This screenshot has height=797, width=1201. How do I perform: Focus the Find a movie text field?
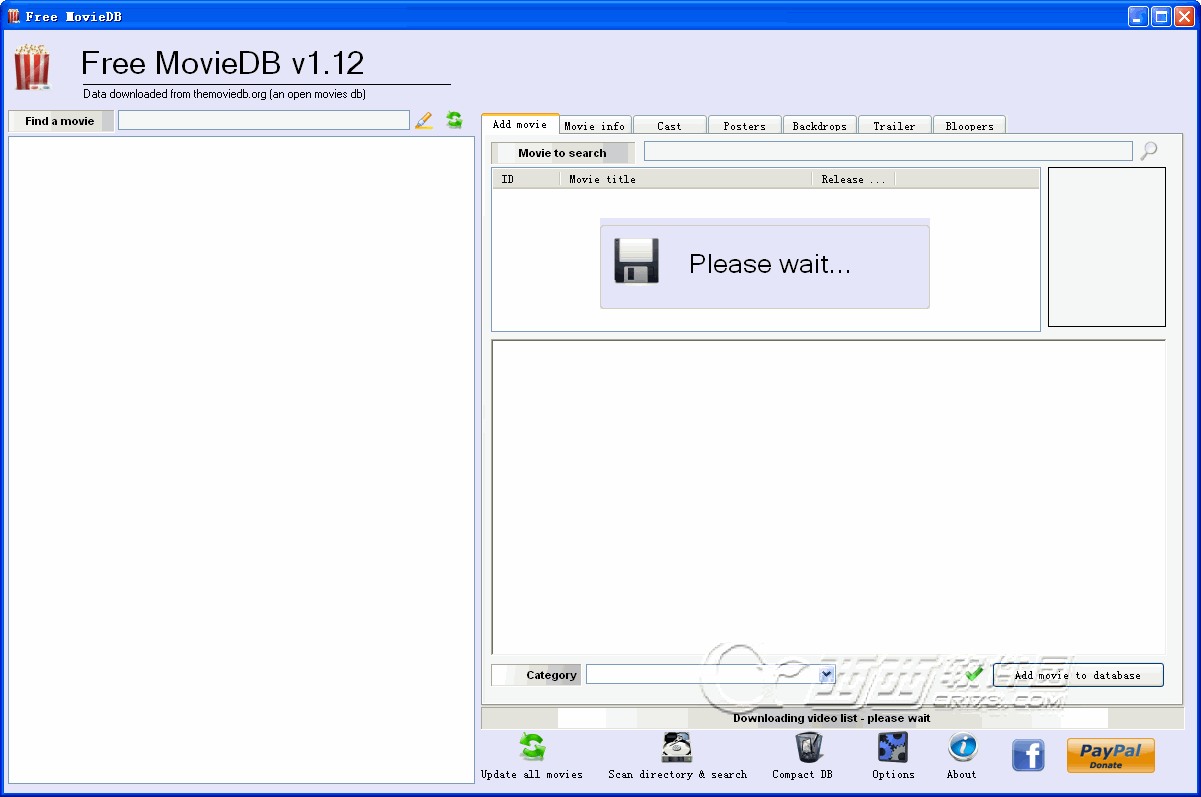(264, 120)
